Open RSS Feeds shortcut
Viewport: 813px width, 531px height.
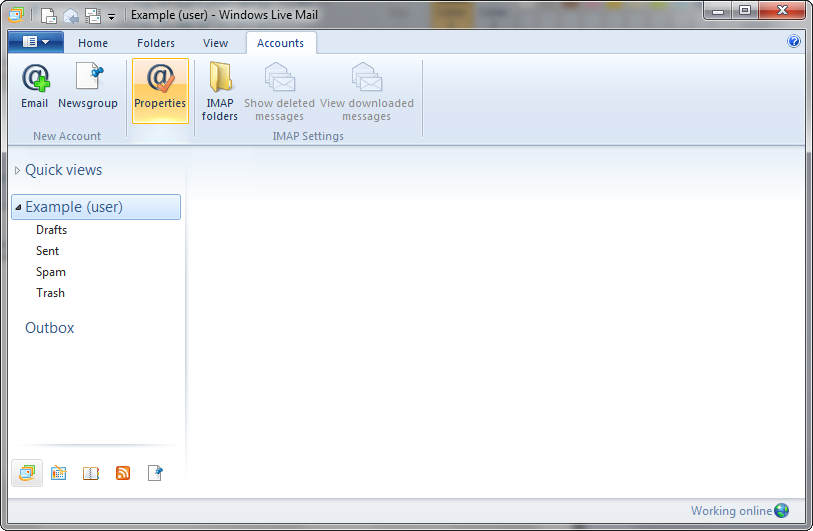click(123, 473)
